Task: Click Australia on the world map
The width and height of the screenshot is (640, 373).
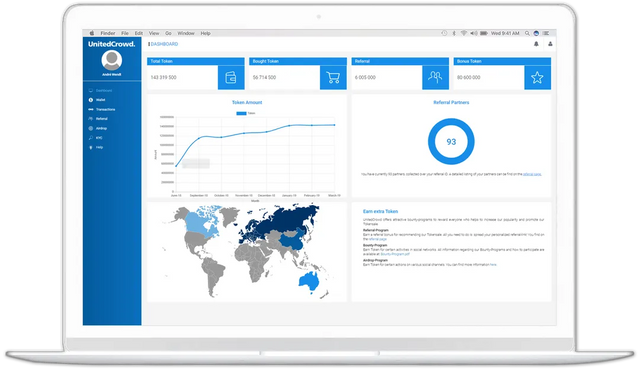Action: pyautogui.click(x=309, y=281)
